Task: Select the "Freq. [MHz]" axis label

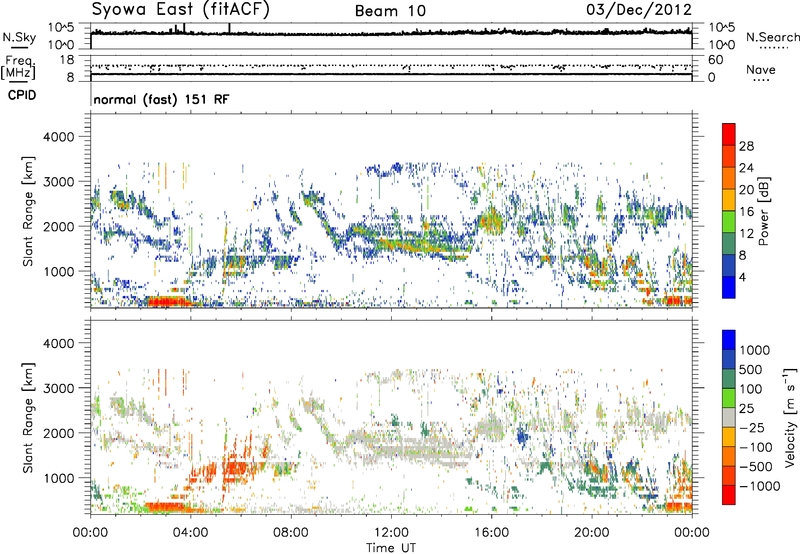Action: tap(19, 67)
